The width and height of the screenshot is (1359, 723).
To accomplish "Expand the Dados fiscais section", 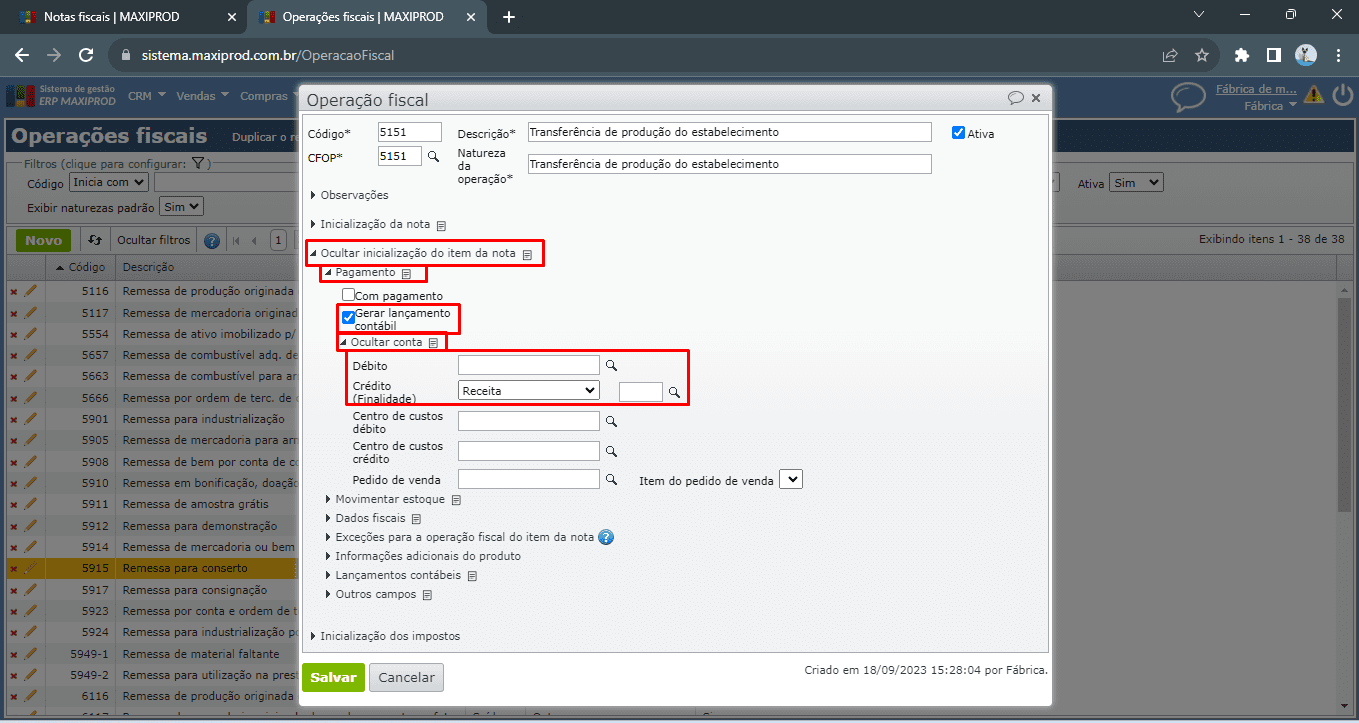I will pos(365,518).
